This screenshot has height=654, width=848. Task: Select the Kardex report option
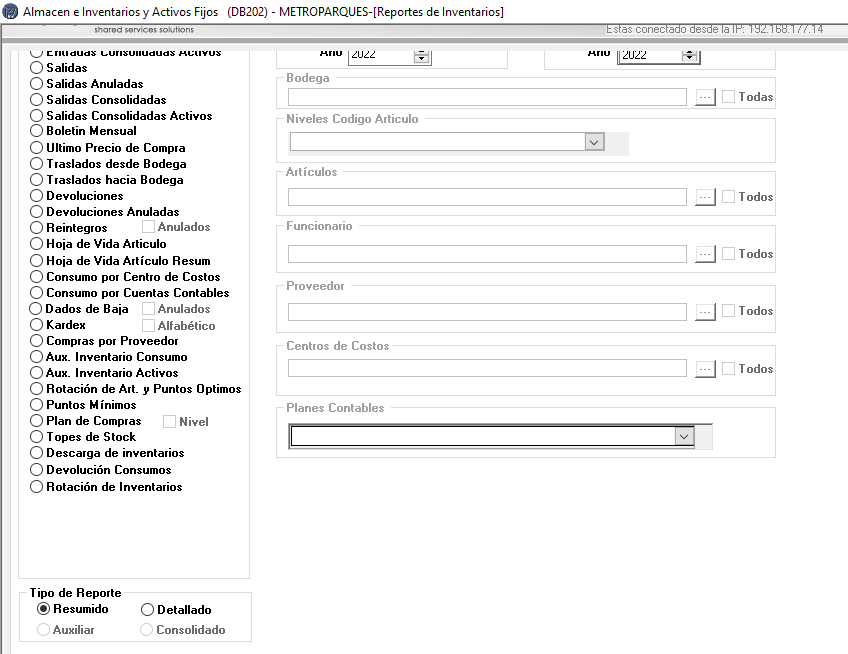[37, 325]
